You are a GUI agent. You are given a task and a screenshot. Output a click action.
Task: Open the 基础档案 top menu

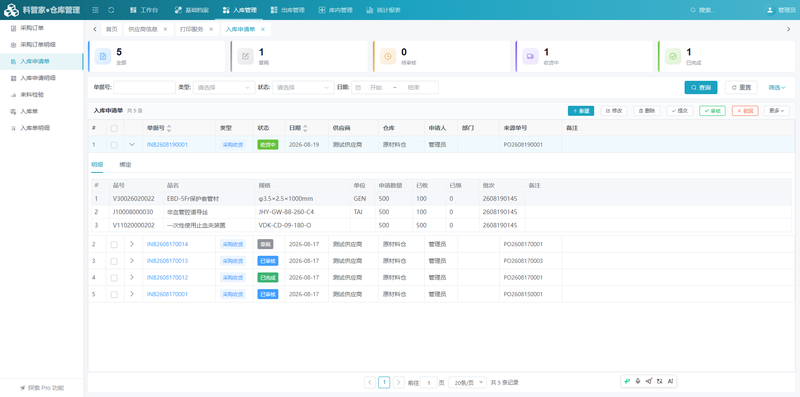pyautogui.click(x=191, y=10)
